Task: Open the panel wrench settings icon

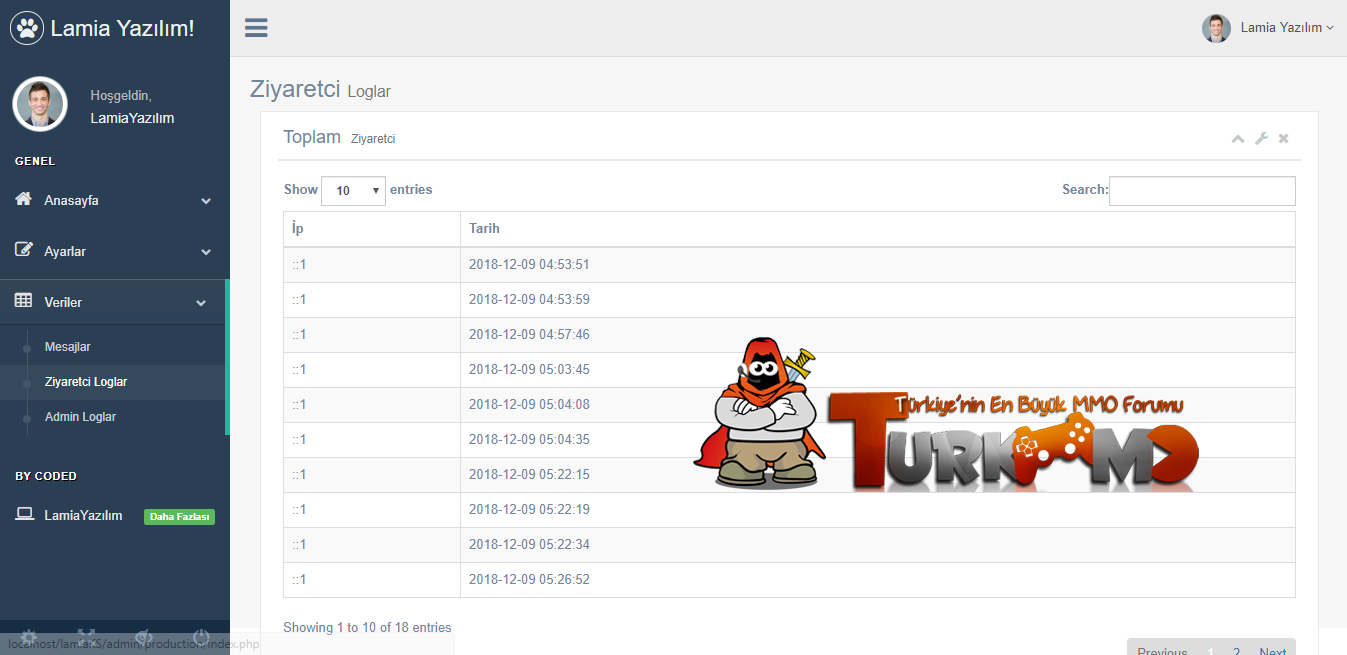Action: [1261, 139]
